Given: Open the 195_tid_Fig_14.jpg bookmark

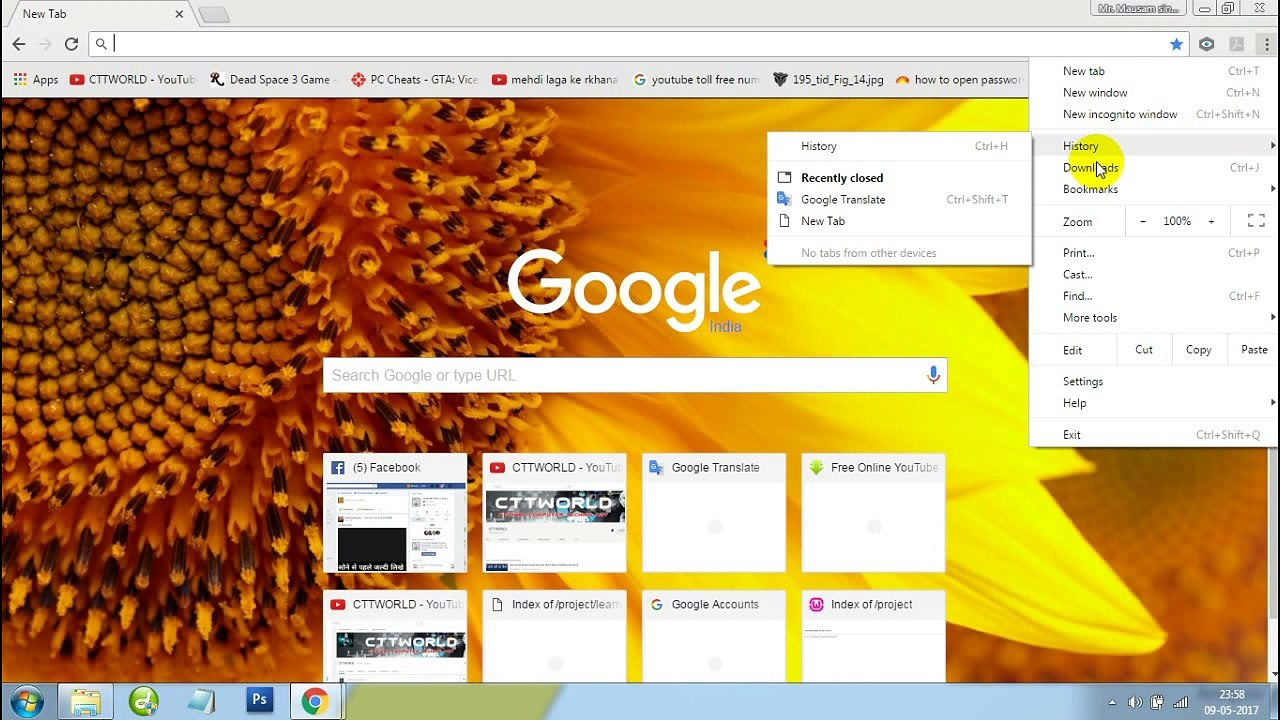Looking at the screenshot, I should tap(829, 80).
